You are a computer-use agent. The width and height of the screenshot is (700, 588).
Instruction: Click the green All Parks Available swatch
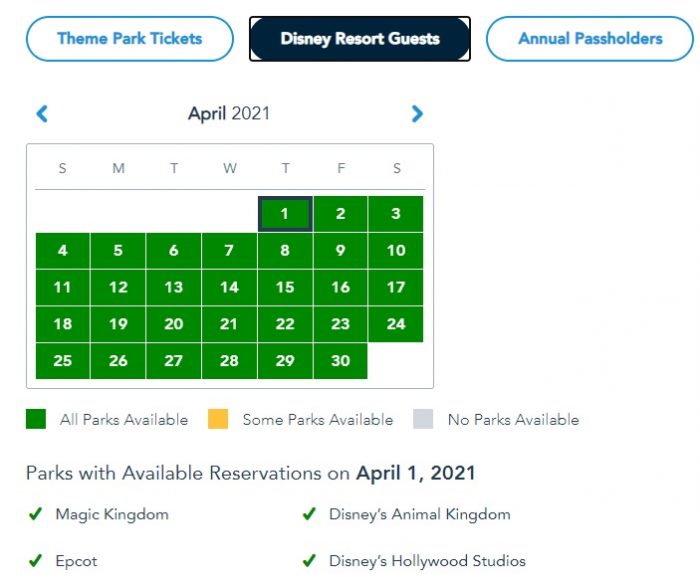[36, 420]
